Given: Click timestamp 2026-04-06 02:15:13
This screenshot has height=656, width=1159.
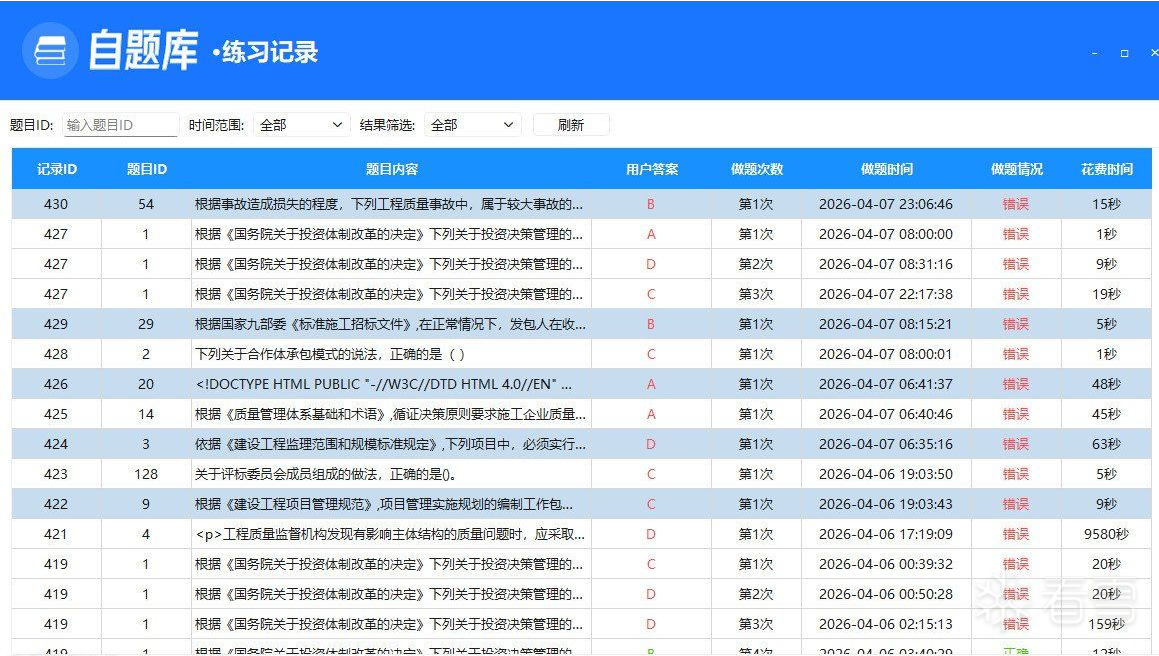Looking at the screenshot, I should tap(886, 624).
